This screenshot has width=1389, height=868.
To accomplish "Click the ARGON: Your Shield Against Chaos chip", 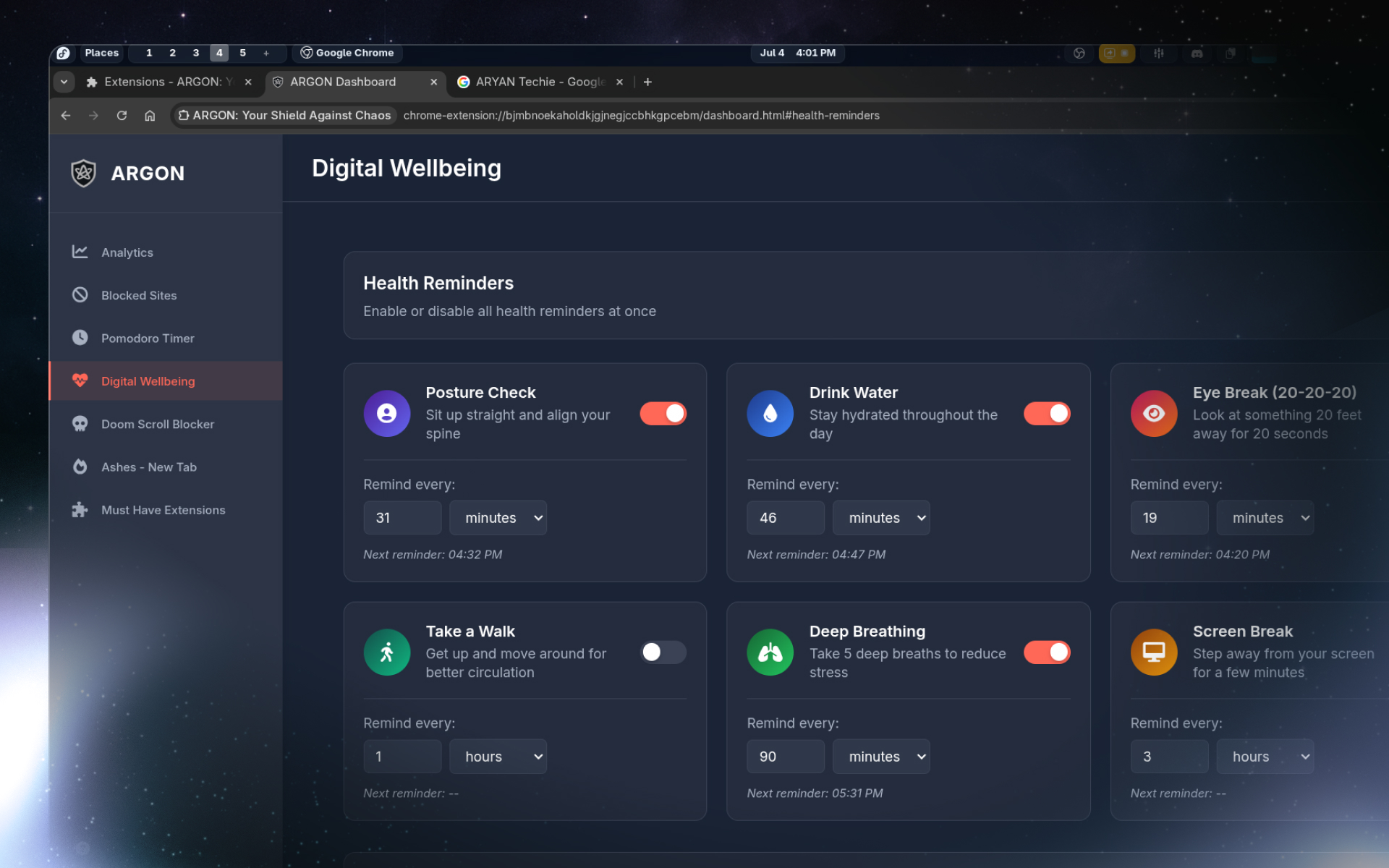I will coord(284,115).
